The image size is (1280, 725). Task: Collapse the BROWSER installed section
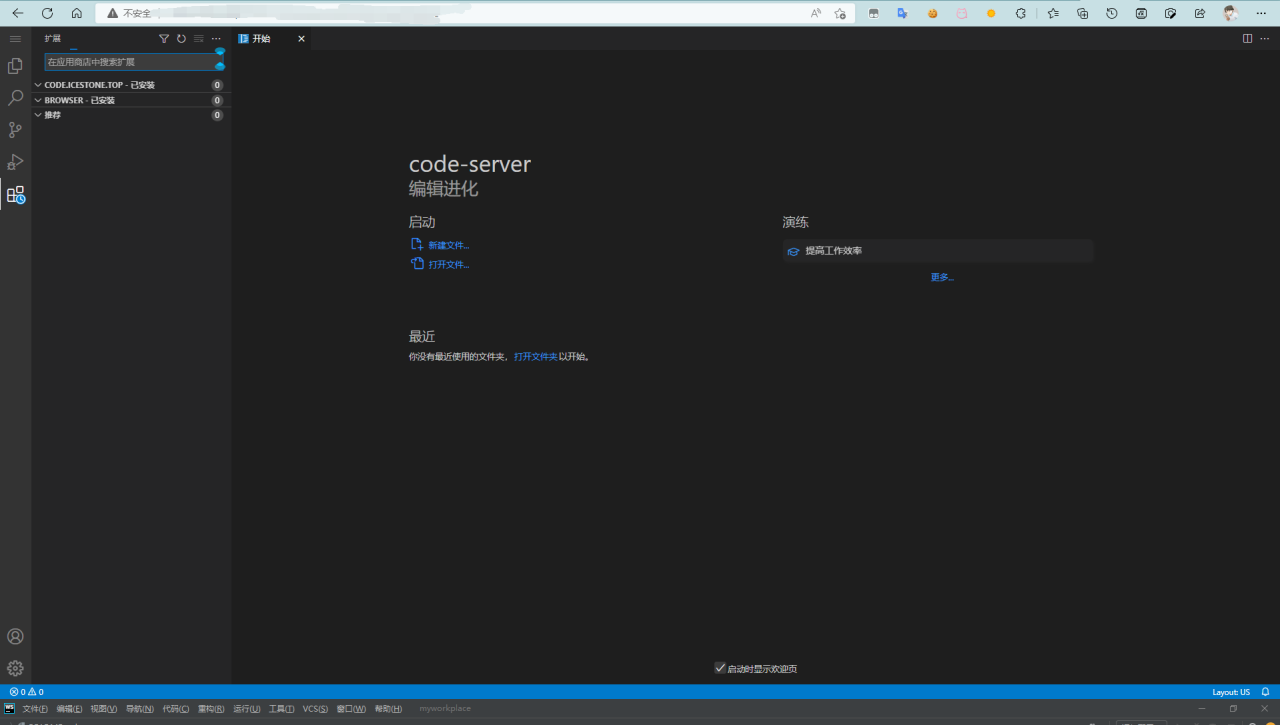[38, 100]
